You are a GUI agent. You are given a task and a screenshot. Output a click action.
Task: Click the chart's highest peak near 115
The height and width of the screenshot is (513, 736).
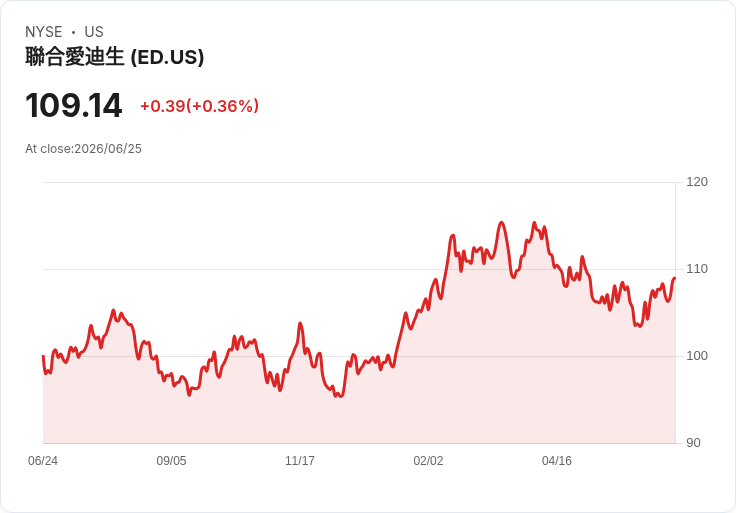[x=501, y=222]
